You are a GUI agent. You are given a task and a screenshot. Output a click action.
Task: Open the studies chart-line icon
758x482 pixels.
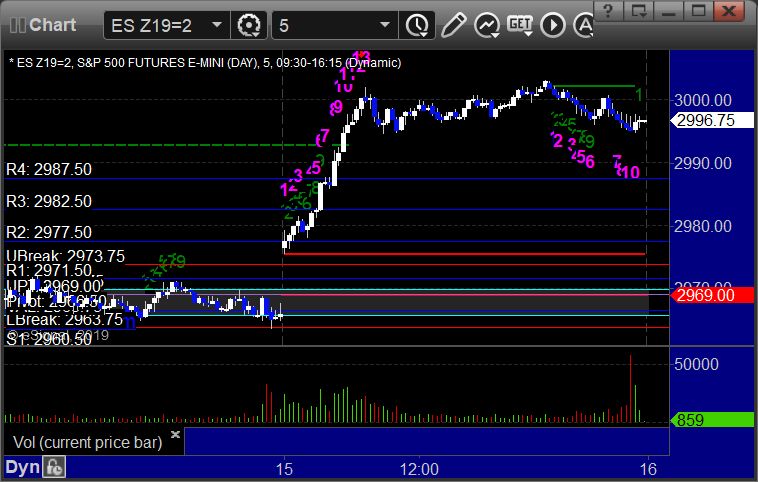[486, 25]
